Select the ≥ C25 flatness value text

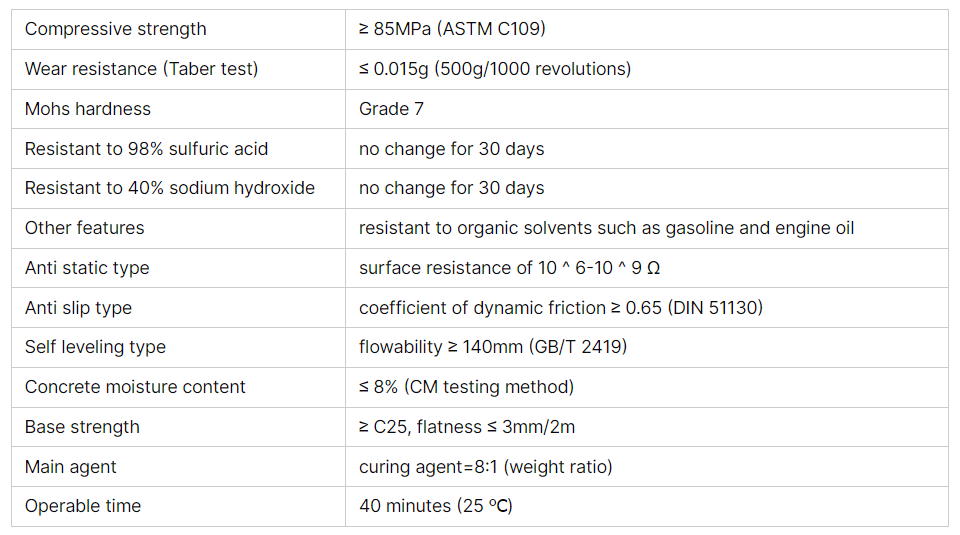tap(467, 427)
